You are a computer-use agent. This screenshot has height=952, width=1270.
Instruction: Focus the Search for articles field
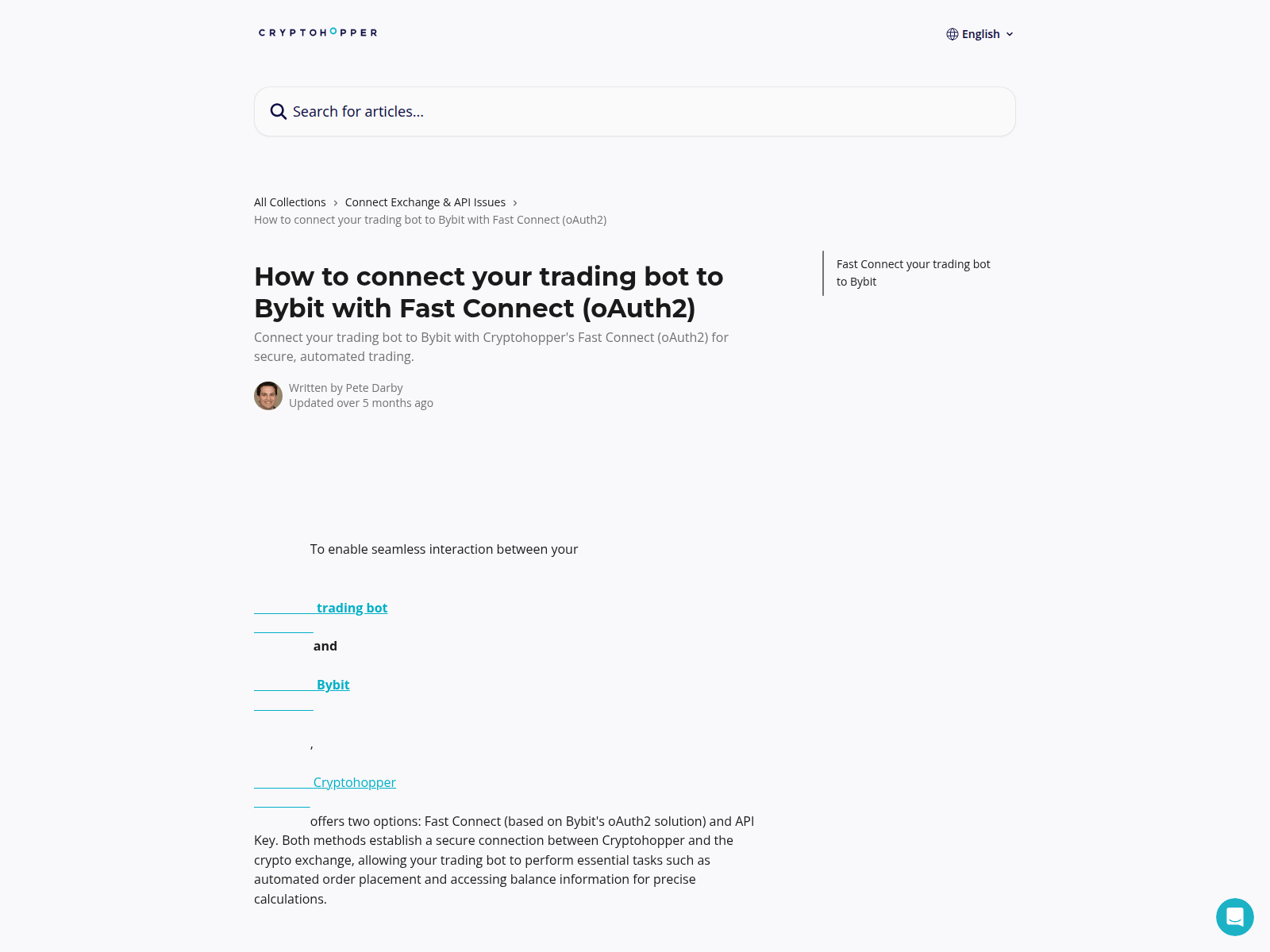click(635, 112)
